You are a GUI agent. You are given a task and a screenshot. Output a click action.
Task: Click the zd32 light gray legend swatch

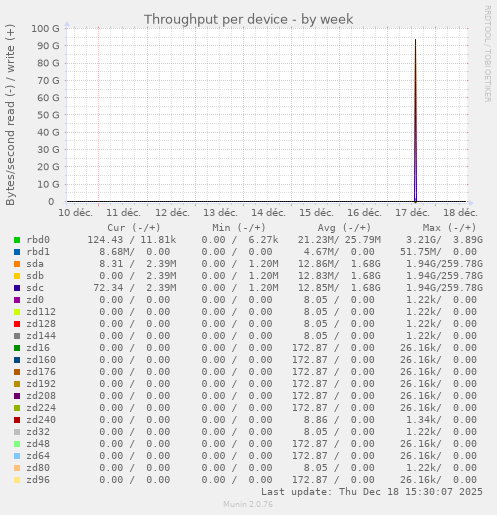(x=17, y=432)
